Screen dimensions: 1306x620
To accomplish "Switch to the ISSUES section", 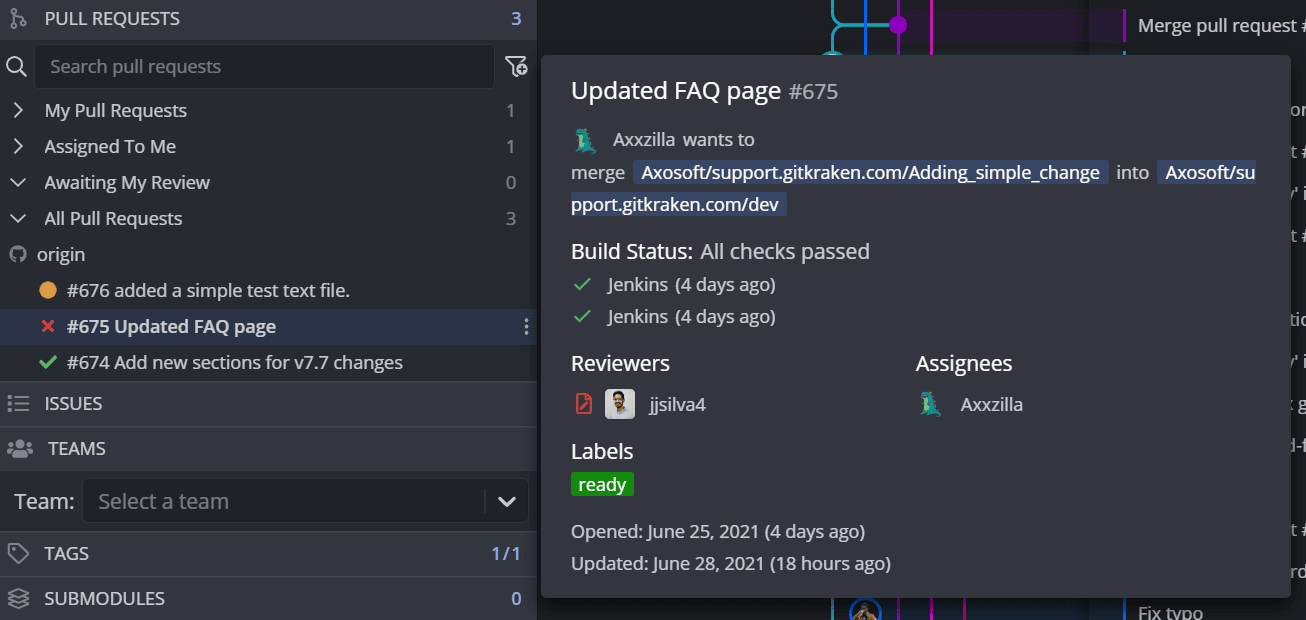I will 74,403.
